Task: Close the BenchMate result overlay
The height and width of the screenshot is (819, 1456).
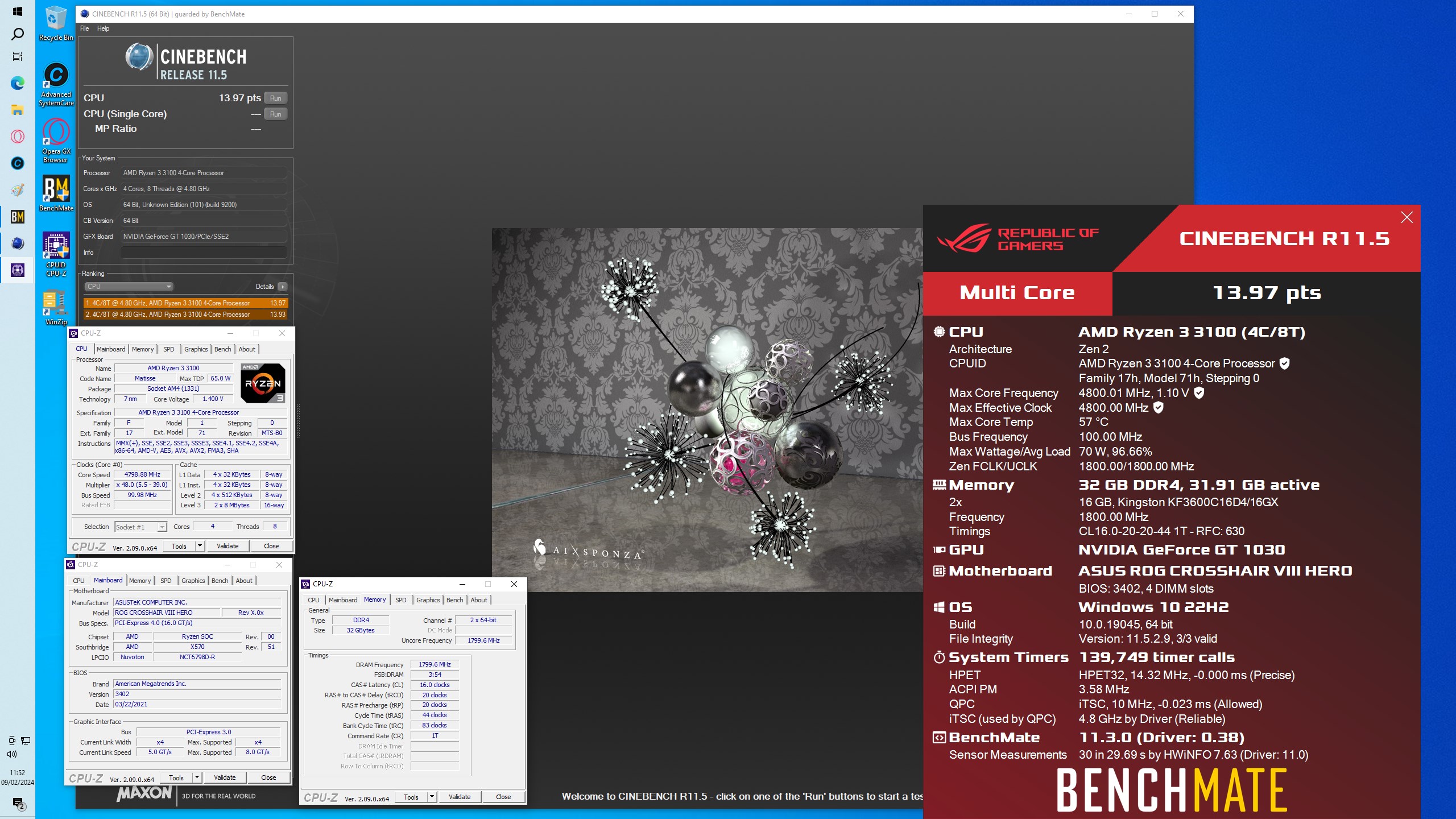Action: pos(1407,217)
